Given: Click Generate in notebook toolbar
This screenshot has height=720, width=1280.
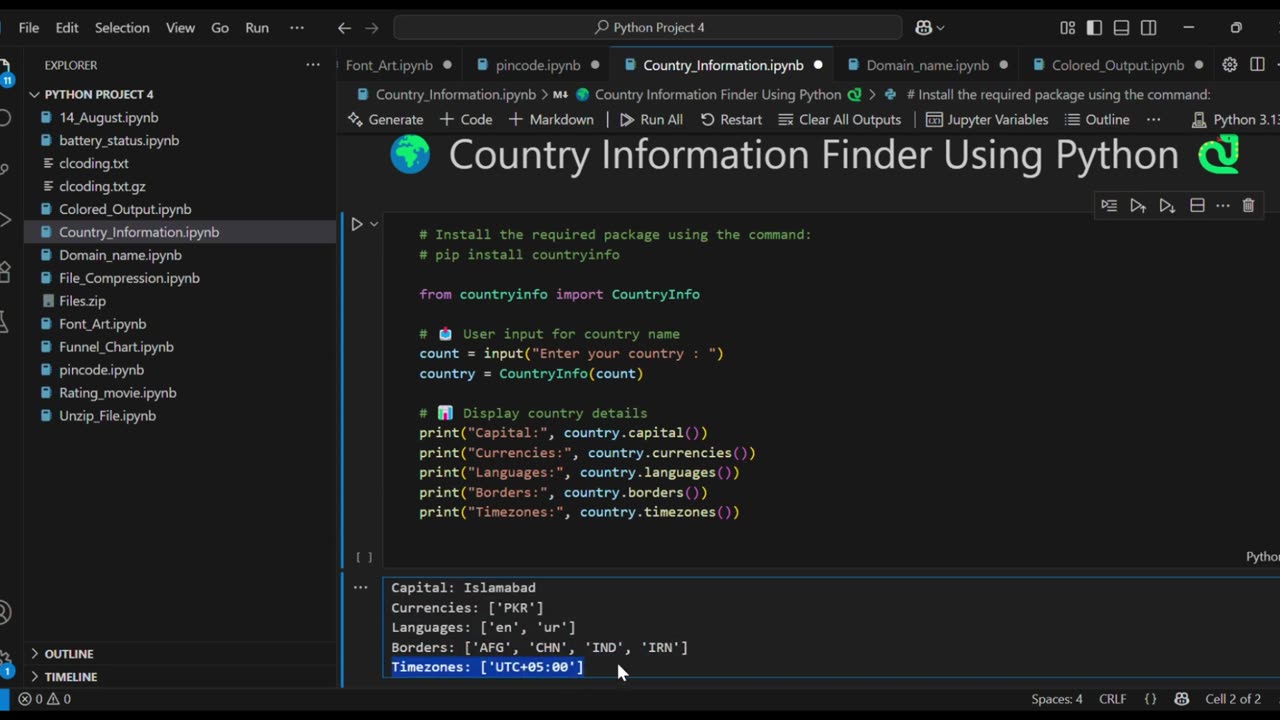Looking at the screenshot, I should click(385, 119).
